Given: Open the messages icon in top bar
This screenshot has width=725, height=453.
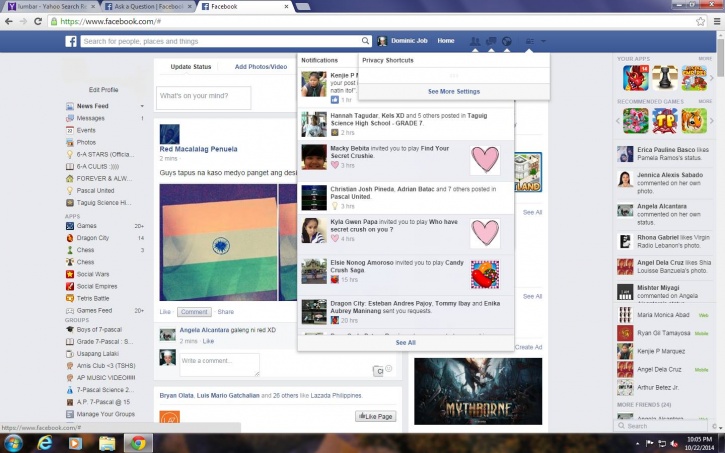Looking at the screenshot, I should pyautogui.click(x=491, y=41).
